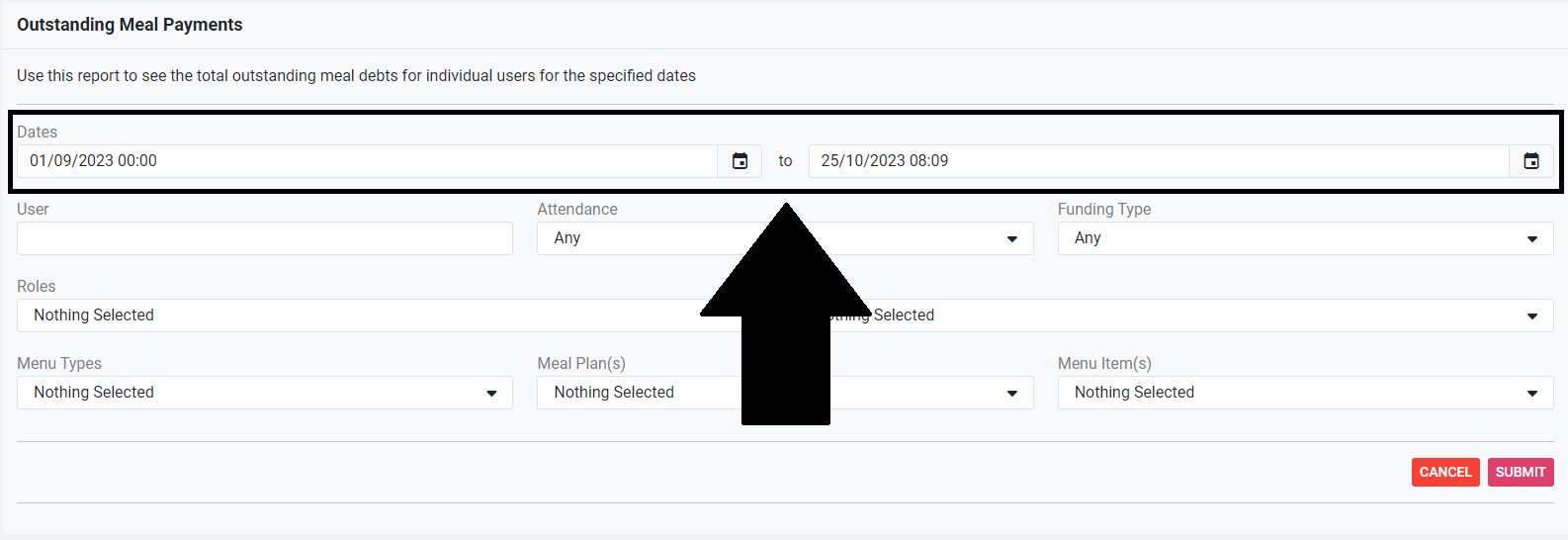The height and width of the screenshot is (540, 1568).
Task: Open the Menu Item(s) selection box
Action: coord(1285,393)
